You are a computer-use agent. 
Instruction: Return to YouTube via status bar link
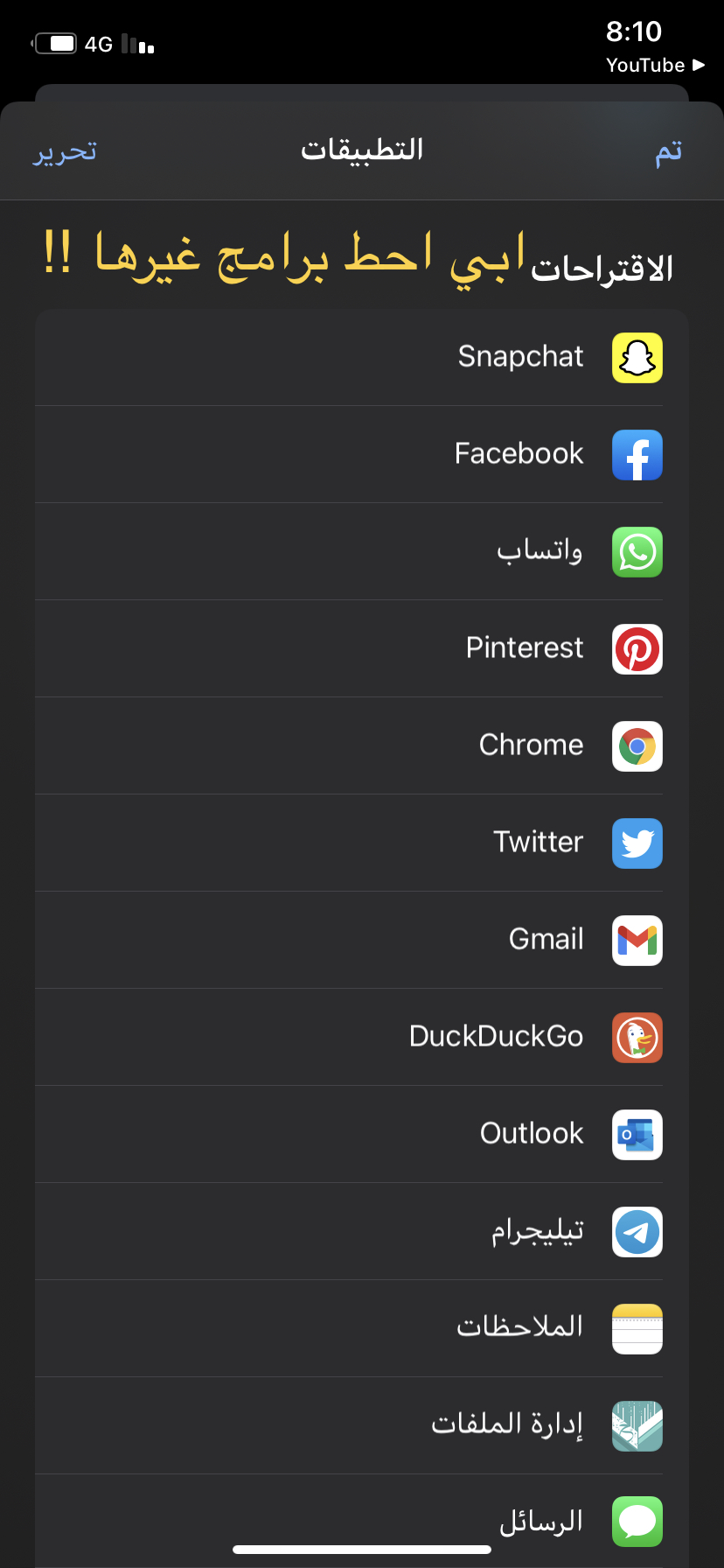pos(655,65)
